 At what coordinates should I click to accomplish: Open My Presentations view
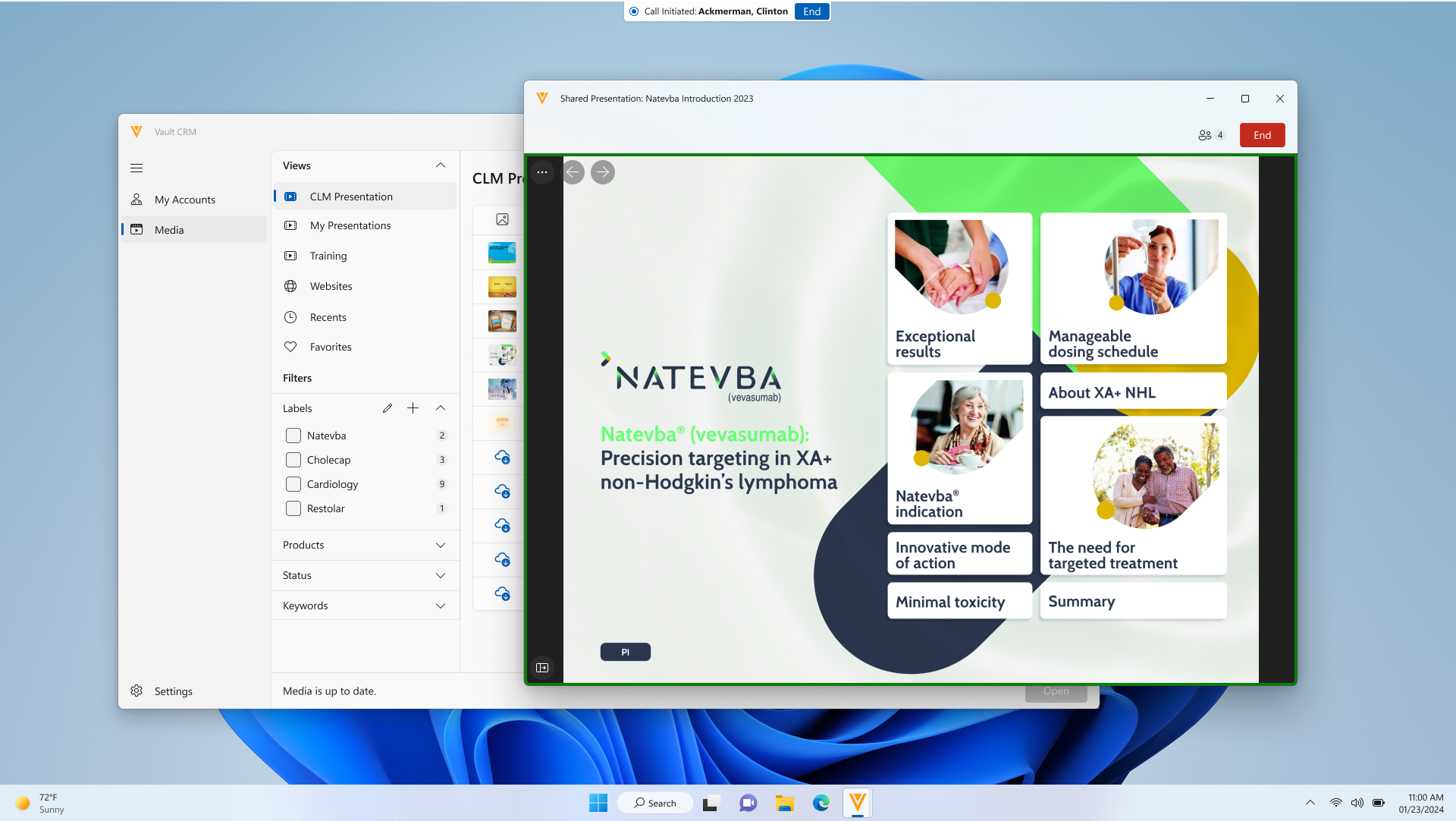[x=350, y=225]
